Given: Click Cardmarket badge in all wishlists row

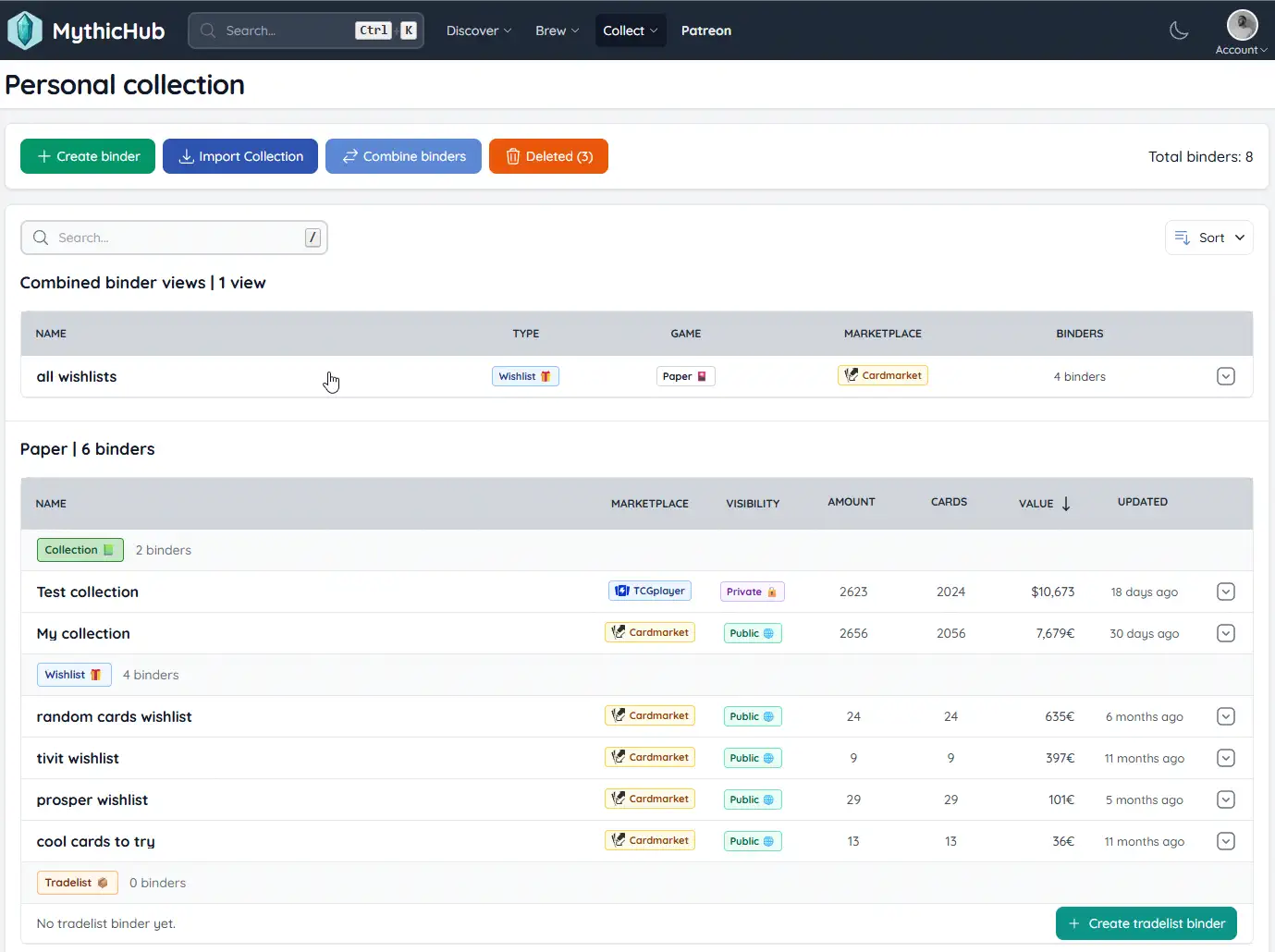Looking at the screenshot, I should pos(883,375).
